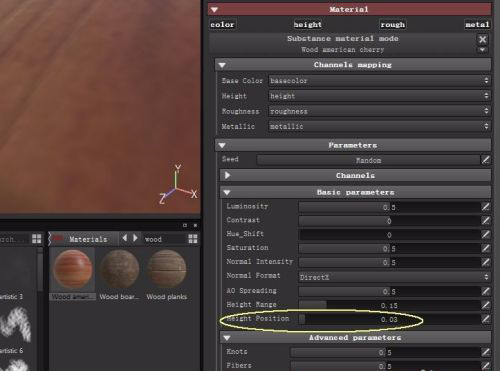This screenshot has height=371, width=500.
Task: Click the edit icon next to Contrast
Action: click(x=485, y=221)
